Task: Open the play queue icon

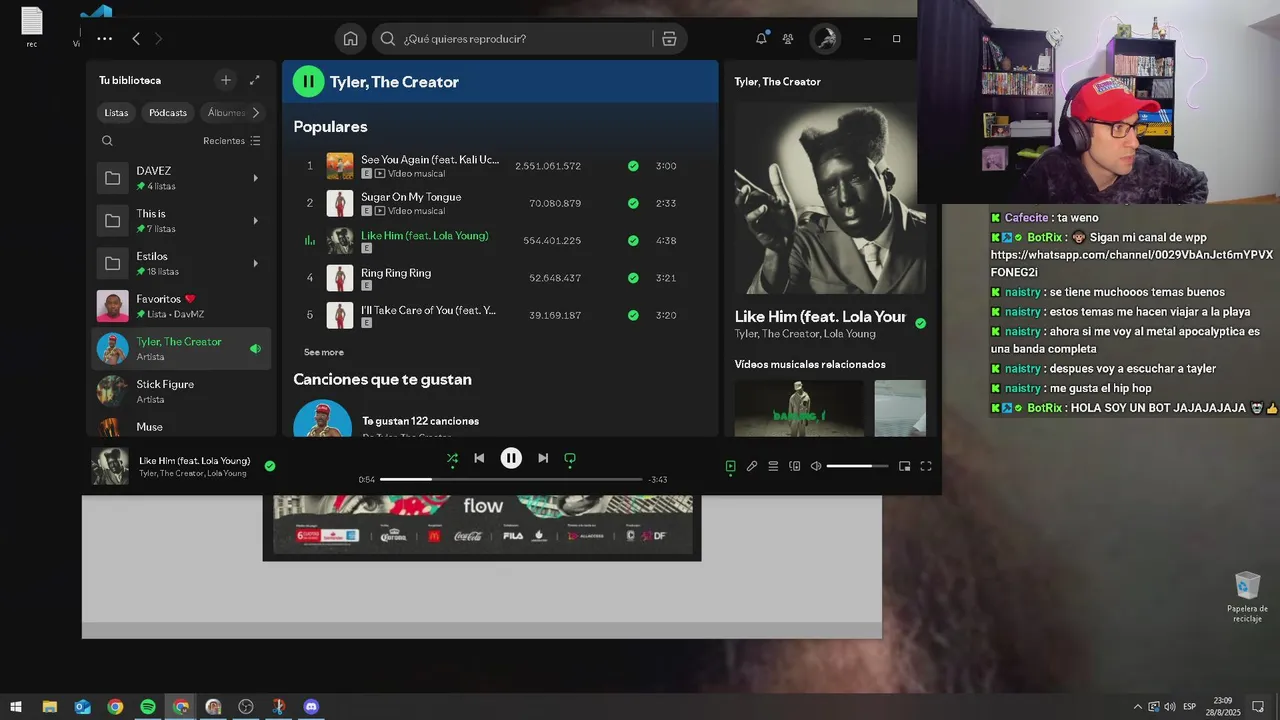Action: 773,466
